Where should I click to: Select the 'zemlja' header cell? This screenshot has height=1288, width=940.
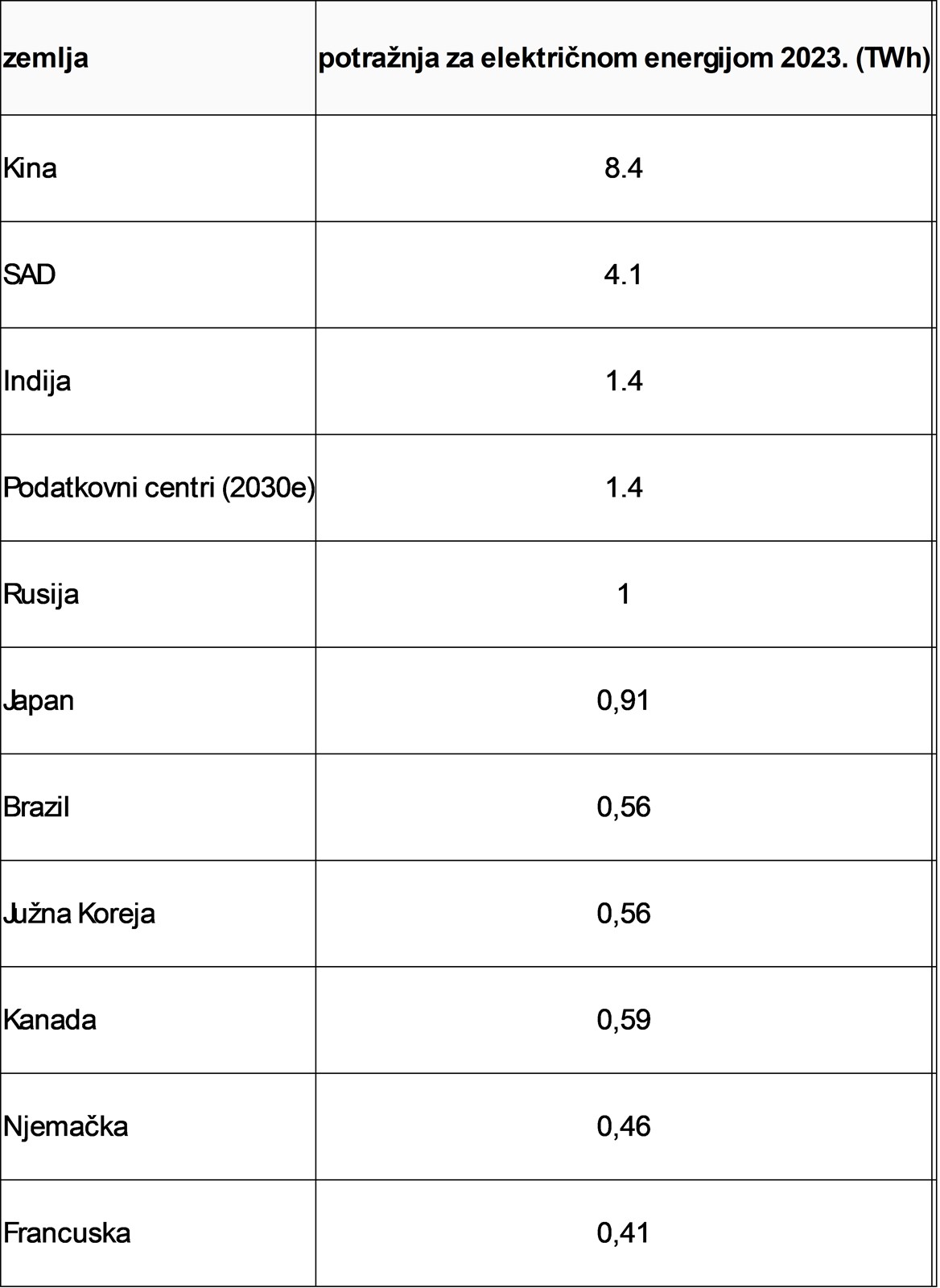(x=158, y=58)
